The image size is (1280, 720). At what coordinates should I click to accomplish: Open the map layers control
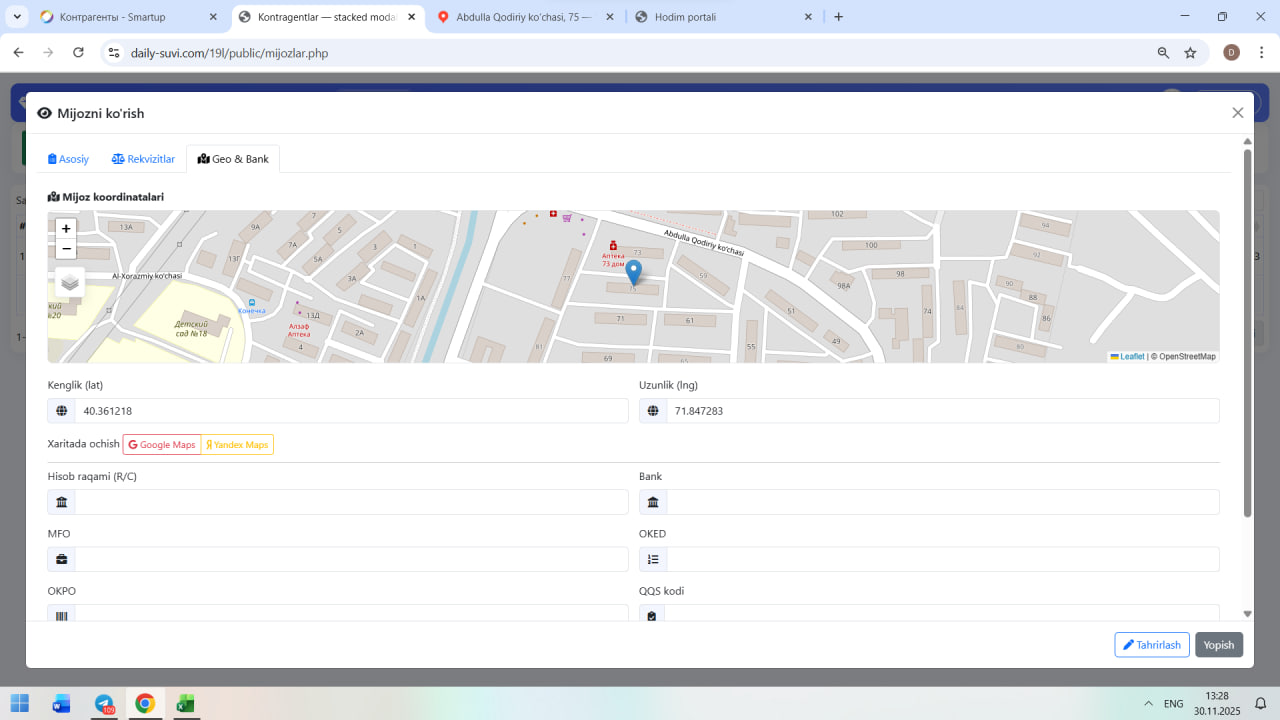70,283
